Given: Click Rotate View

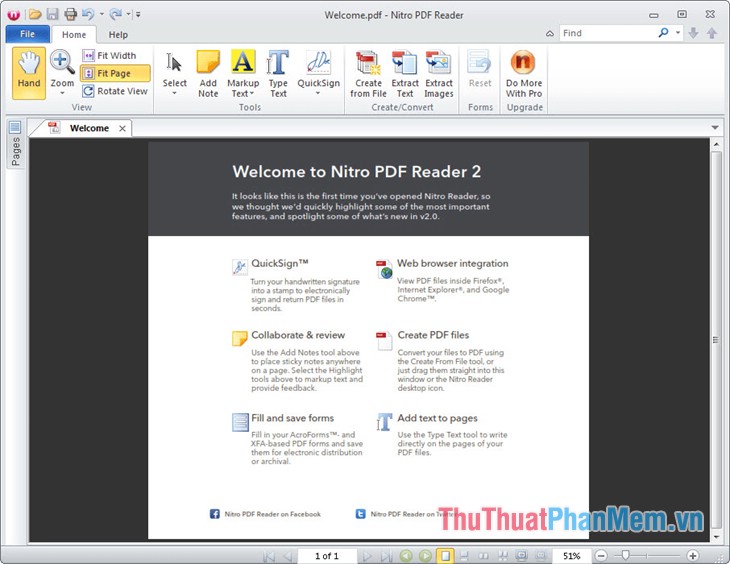Looking at the screenshot, I should 115,91.
